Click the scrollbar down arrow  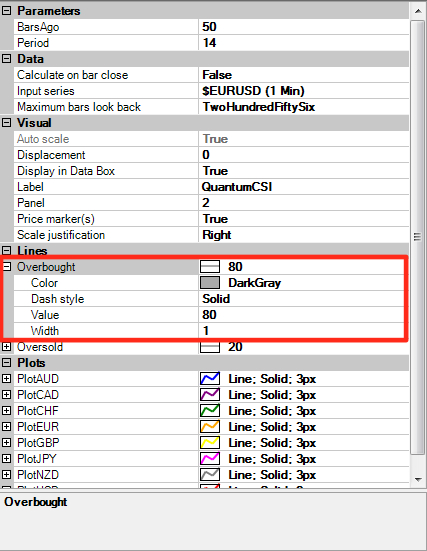coord(418,479)
